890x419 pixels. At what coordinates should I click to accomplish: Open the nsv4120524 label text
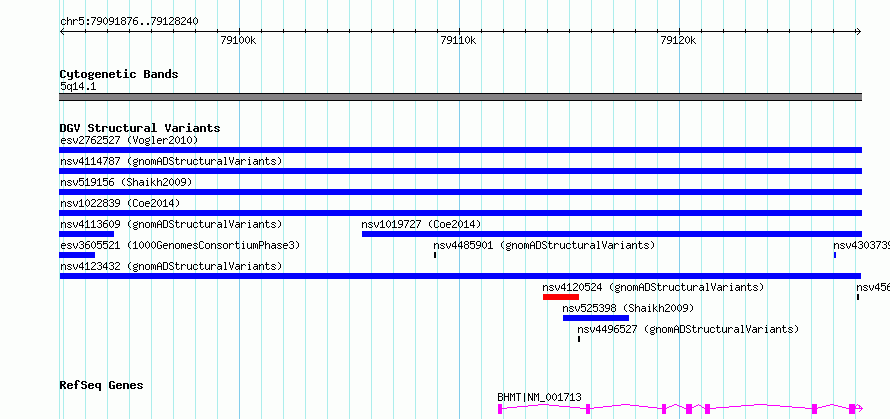653,287
